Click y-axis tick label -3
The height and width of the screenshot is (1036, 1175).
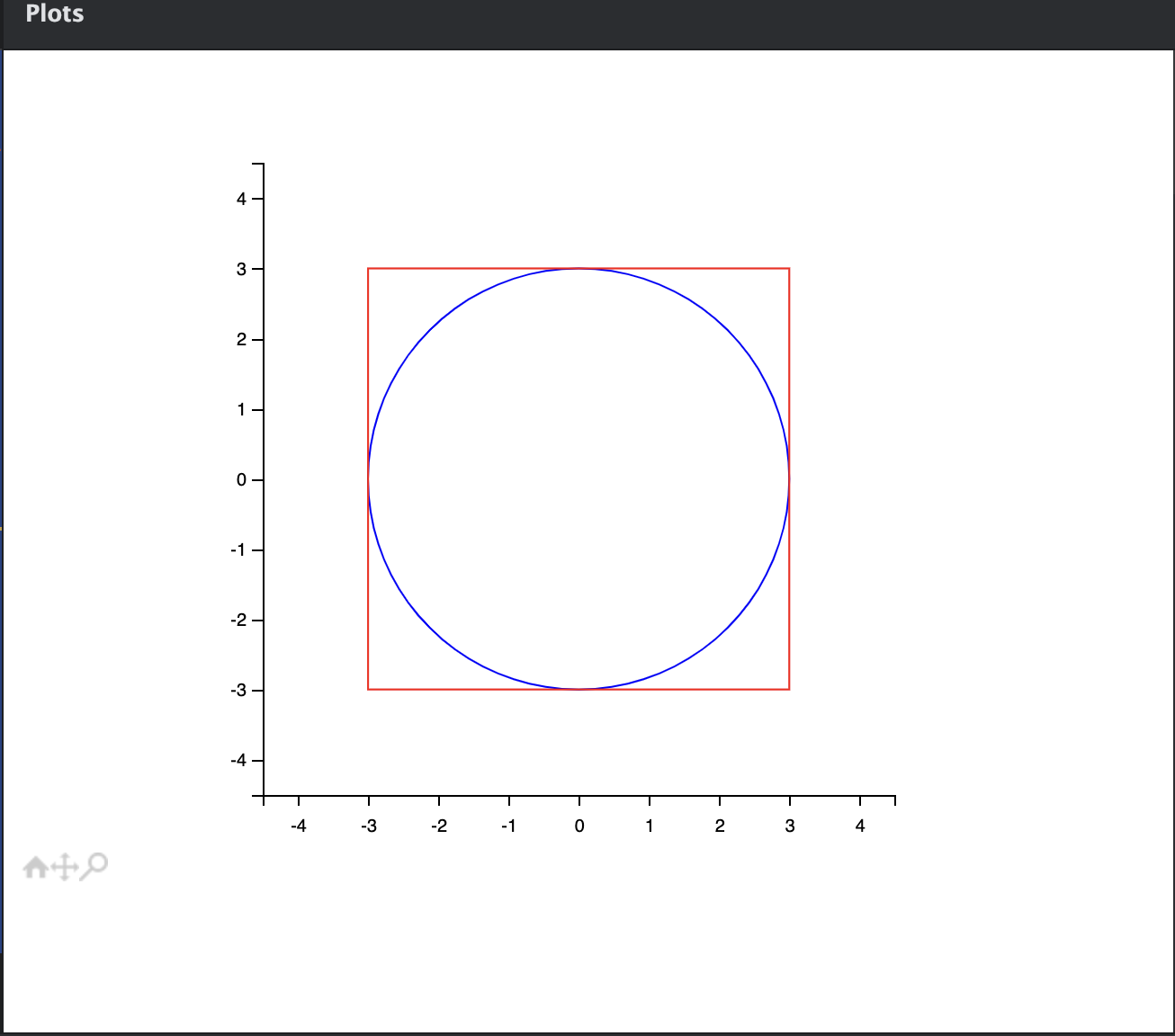point(238,690)
